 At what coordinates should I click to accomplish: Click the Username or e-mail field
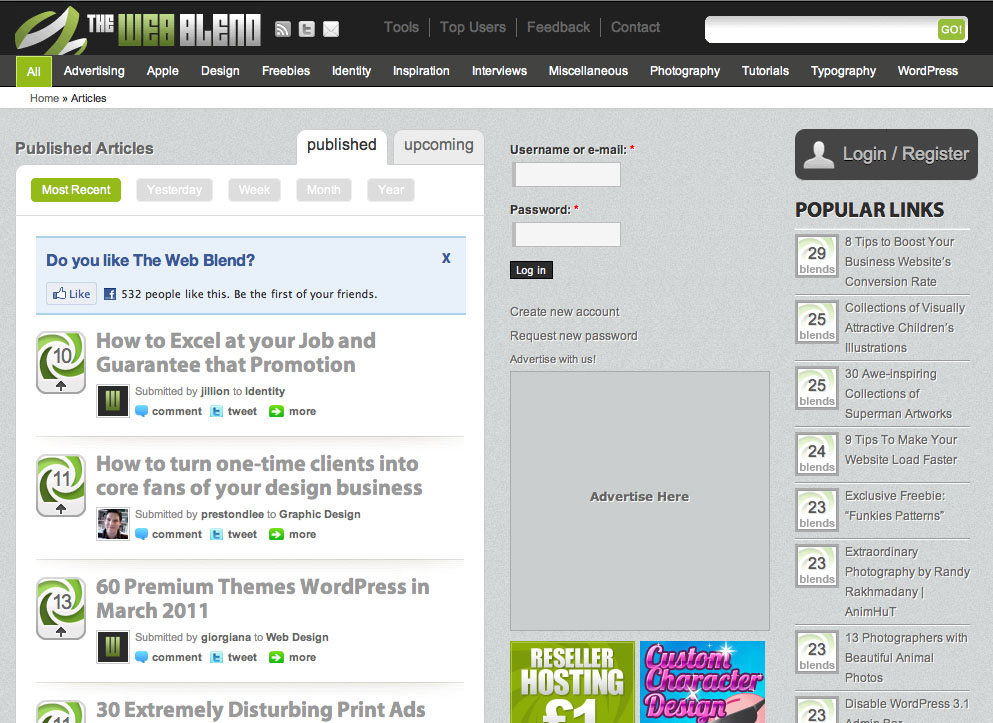[567, 175]
